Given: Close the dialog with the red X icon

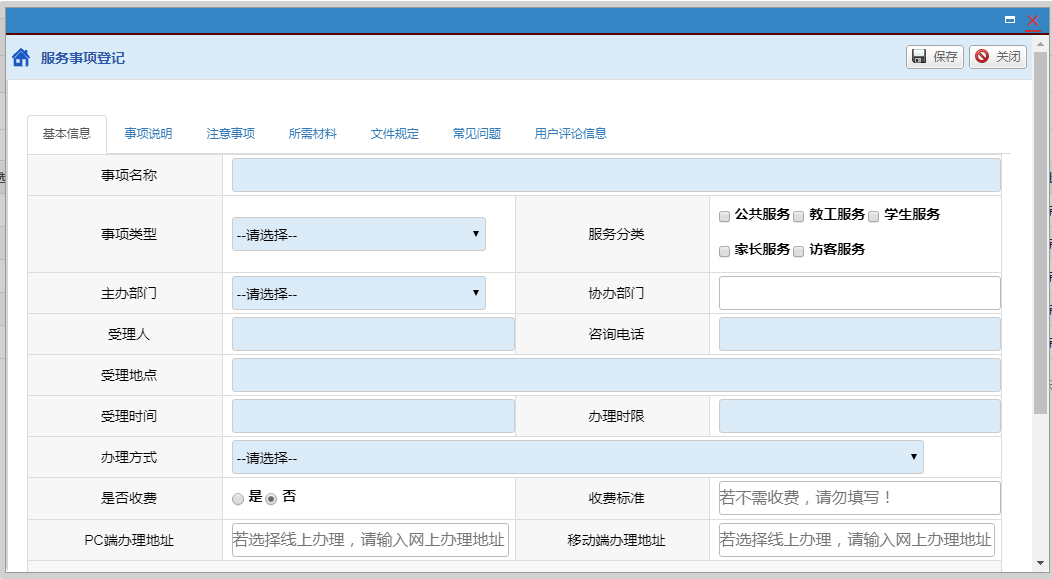Looking at the screenshot, I should pyautogui.click(x=1033, y=20).
